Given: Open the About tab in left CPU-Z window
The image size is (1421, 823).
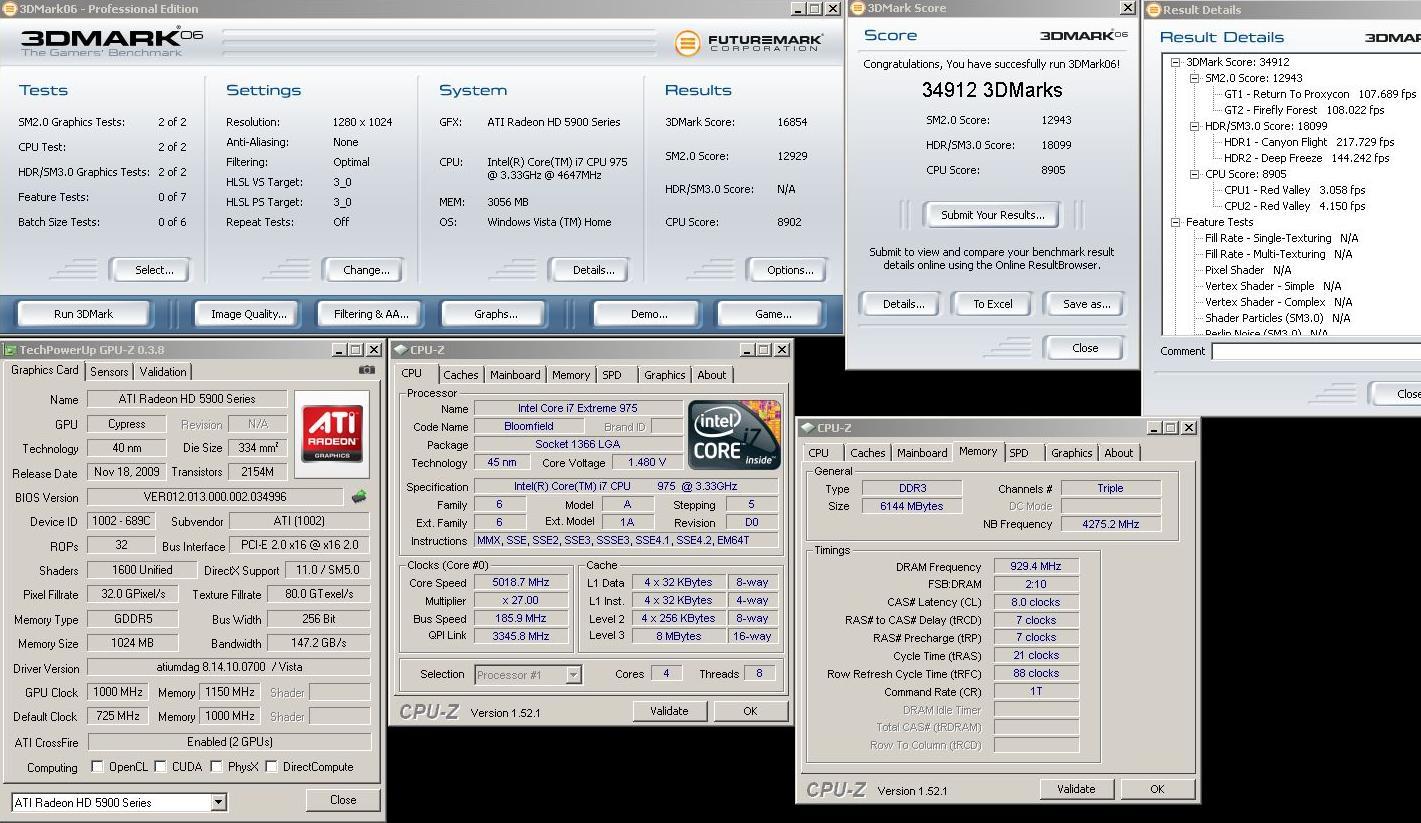Looking at the screenshot, I should 712,375.
